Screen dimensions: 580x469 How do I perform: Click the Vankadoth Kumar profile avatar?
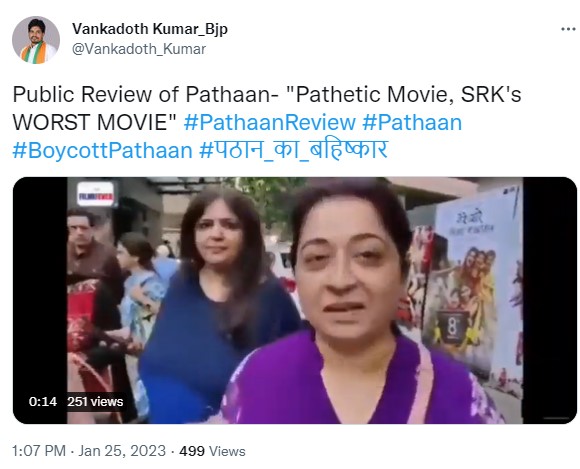point(36,40)
